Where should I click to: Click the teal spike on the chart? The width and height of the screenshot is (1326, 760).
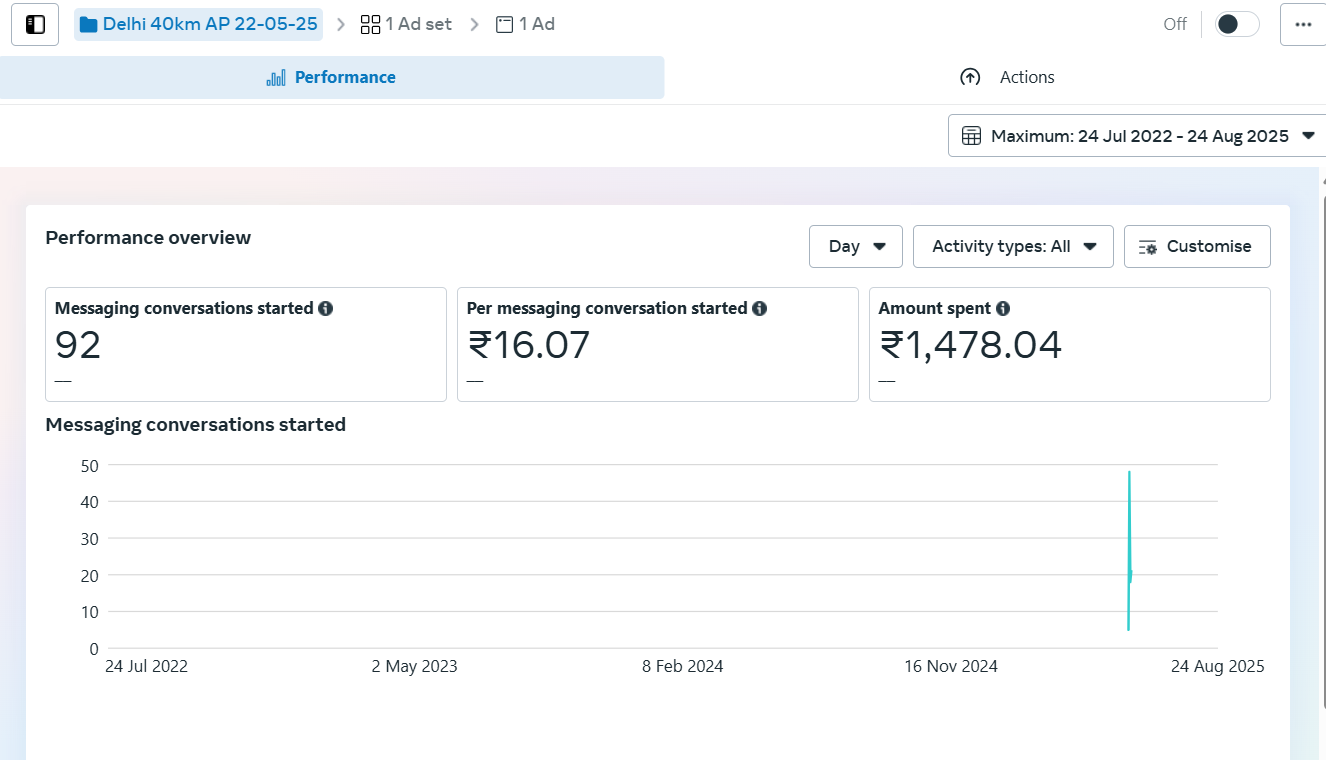[x=1129, y=550]
